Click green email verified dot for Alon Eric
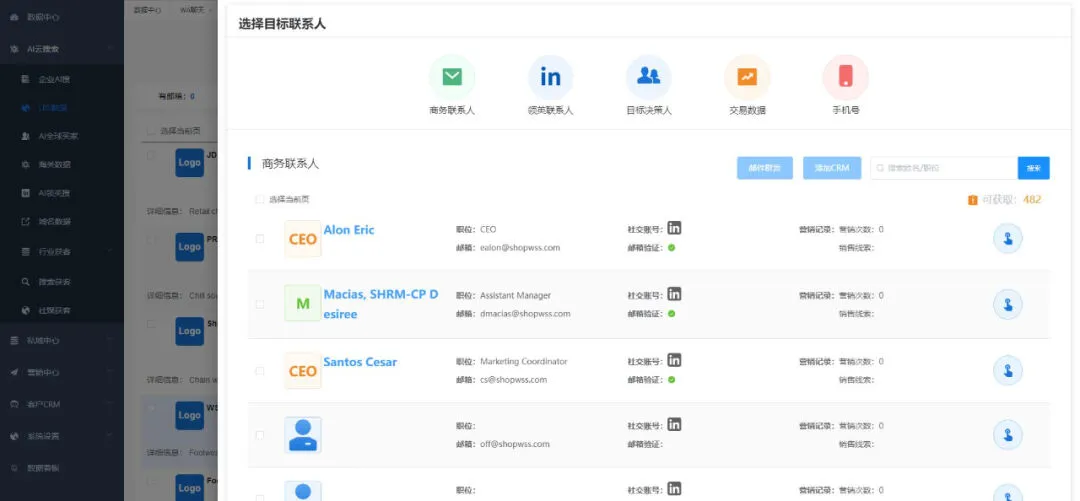The width and height of the screenshot is (1080, 501). 672,247
